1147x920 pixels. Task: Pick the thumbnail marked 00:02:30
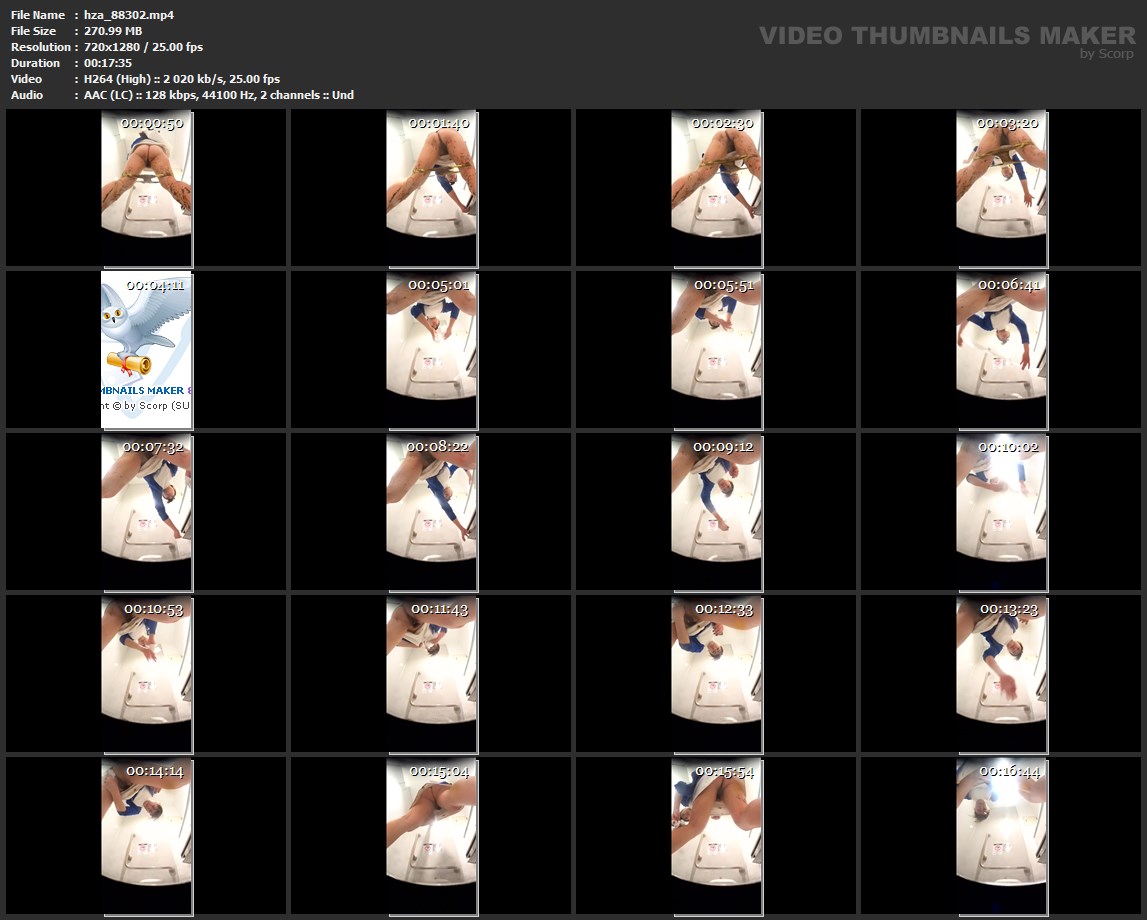coord(716,188)
